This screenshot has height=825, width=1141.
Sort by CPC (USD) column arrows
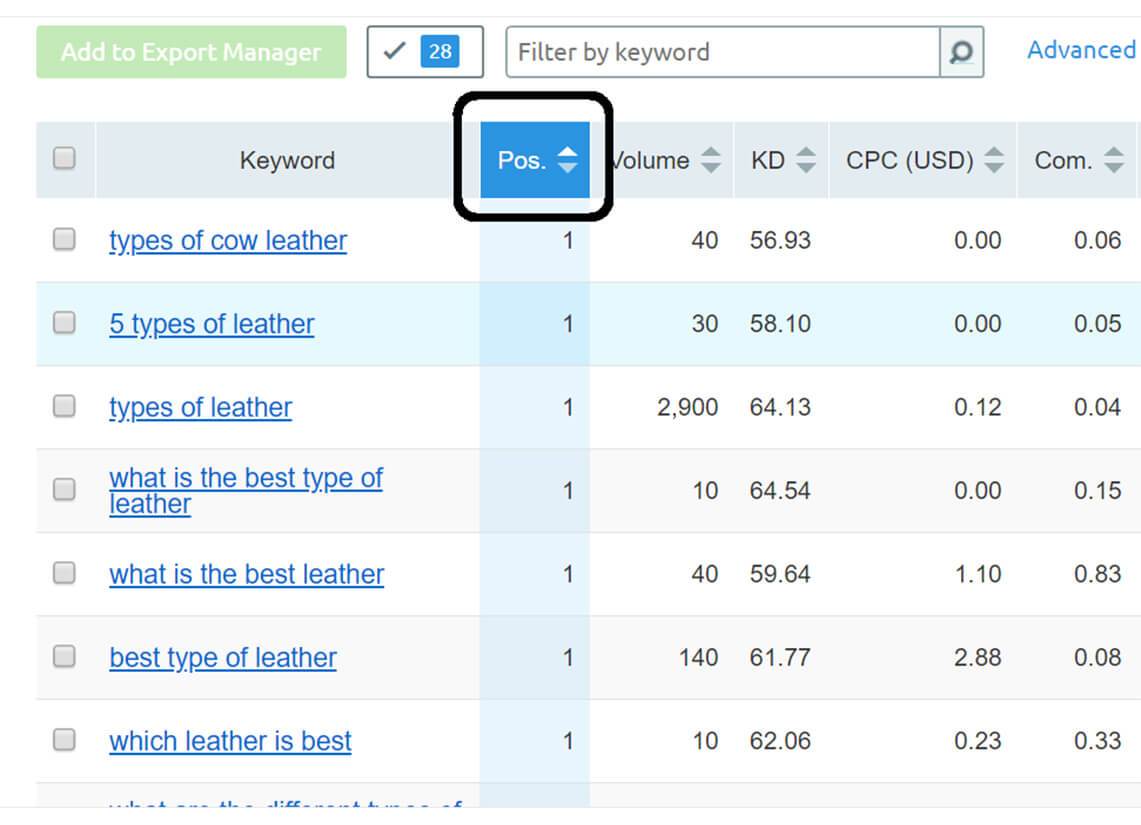click(x=993, y=159)
